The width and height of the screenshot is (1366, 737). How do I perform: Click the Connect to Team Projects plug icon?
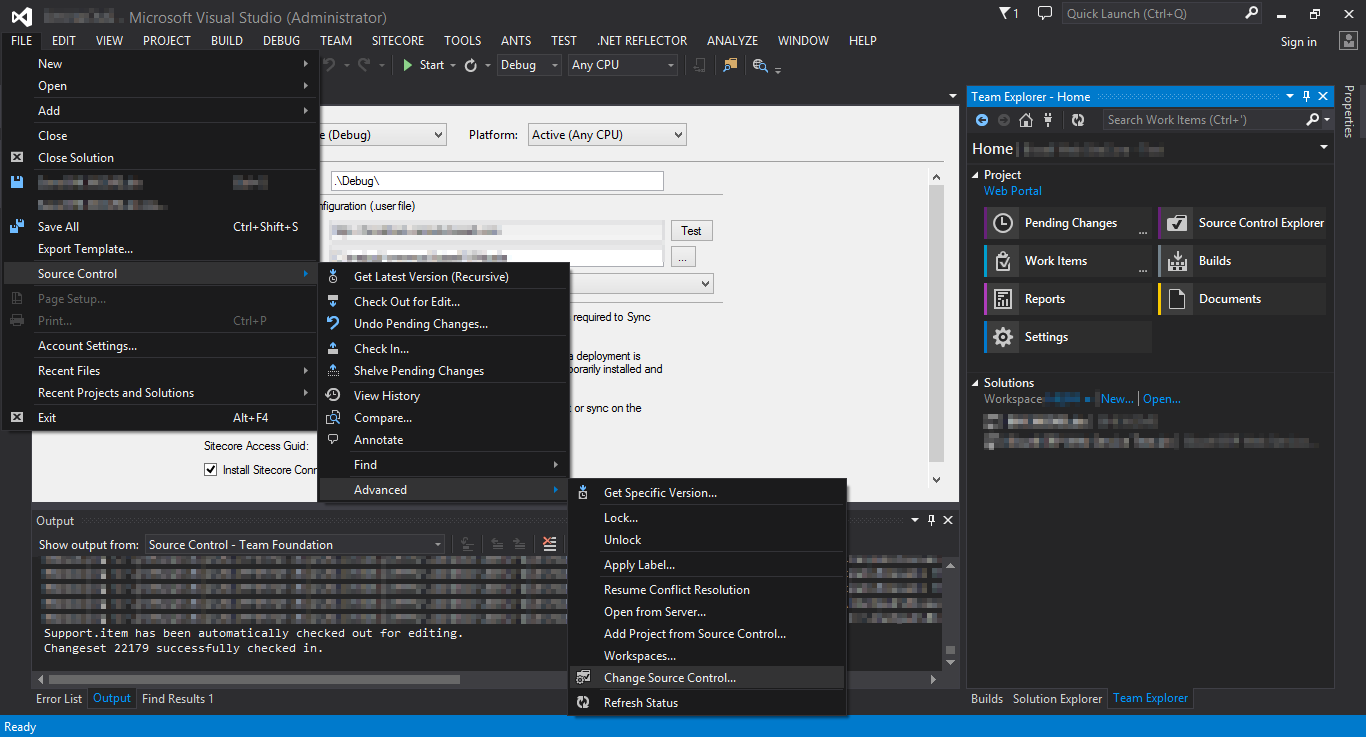[1048, 120]
